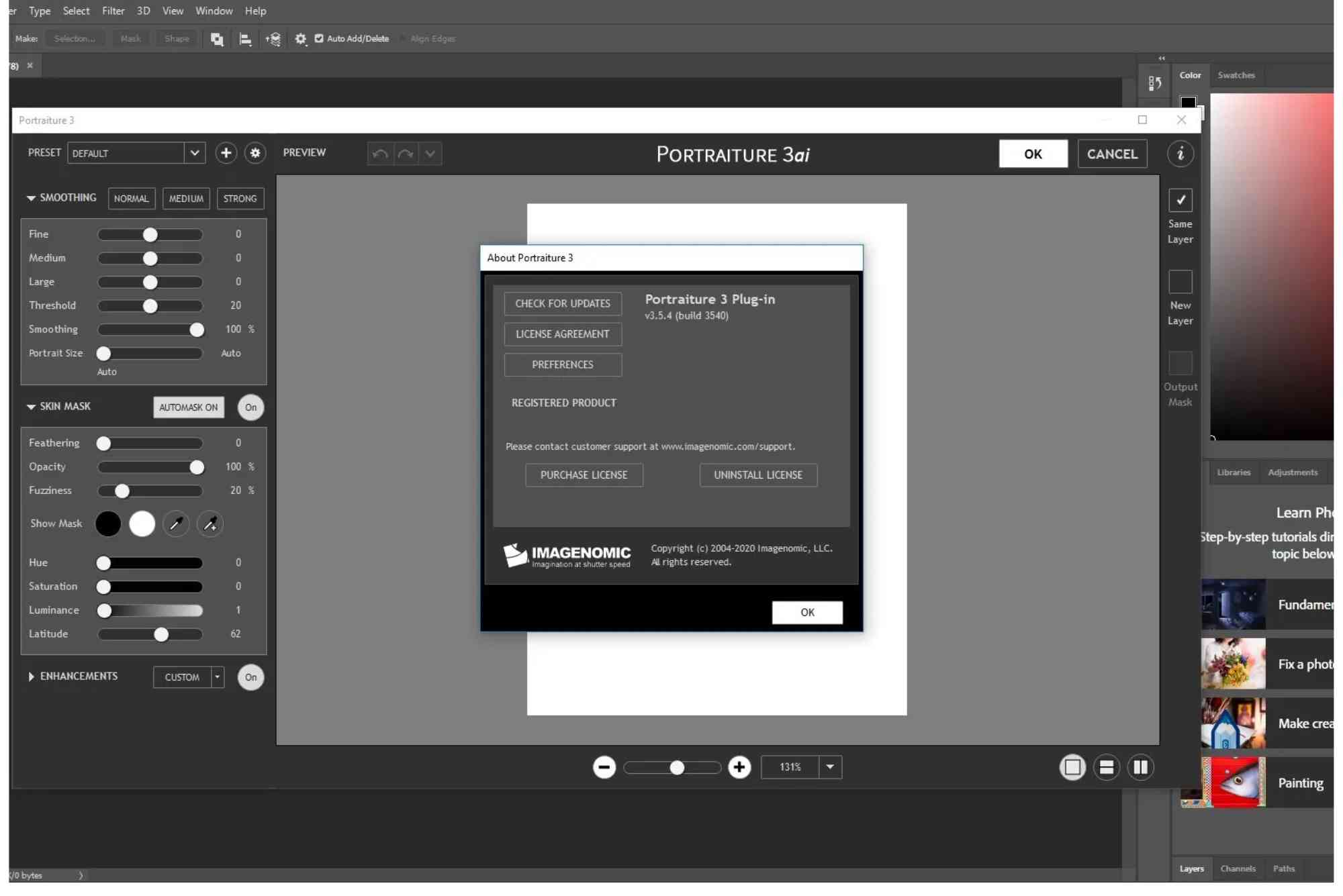Open the Photoshop Window menu
The width and height of the screenshot is (1343, 896).
214,11
